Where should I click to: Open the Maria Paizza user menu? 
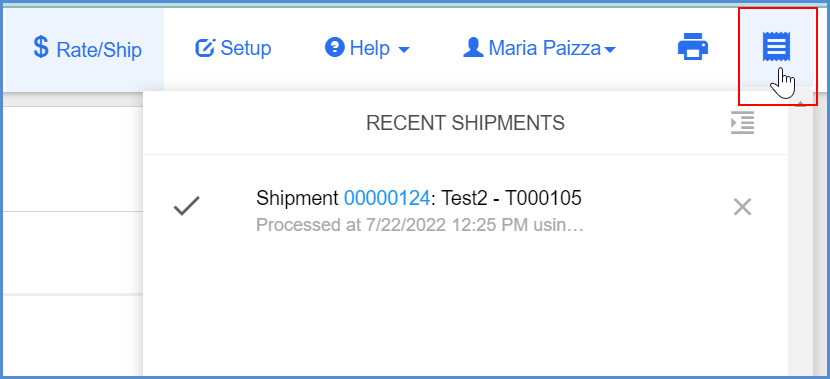click(539, 48)
